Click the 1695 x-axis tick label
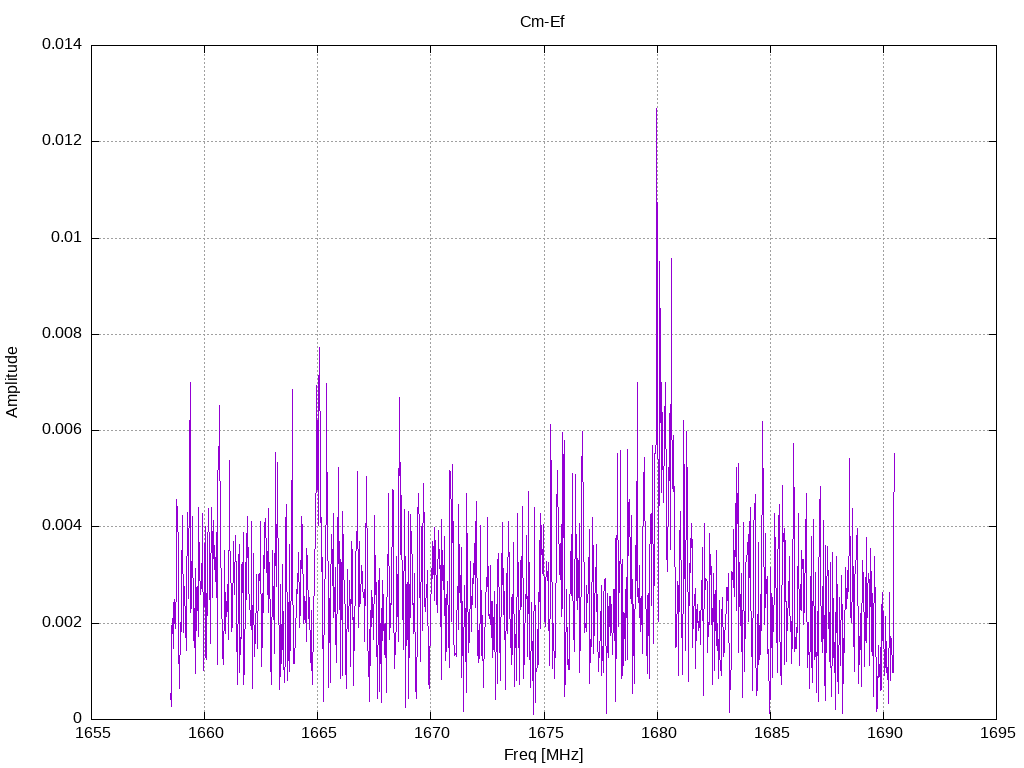This screenshot has height=768, width=1024. (998, 733)
